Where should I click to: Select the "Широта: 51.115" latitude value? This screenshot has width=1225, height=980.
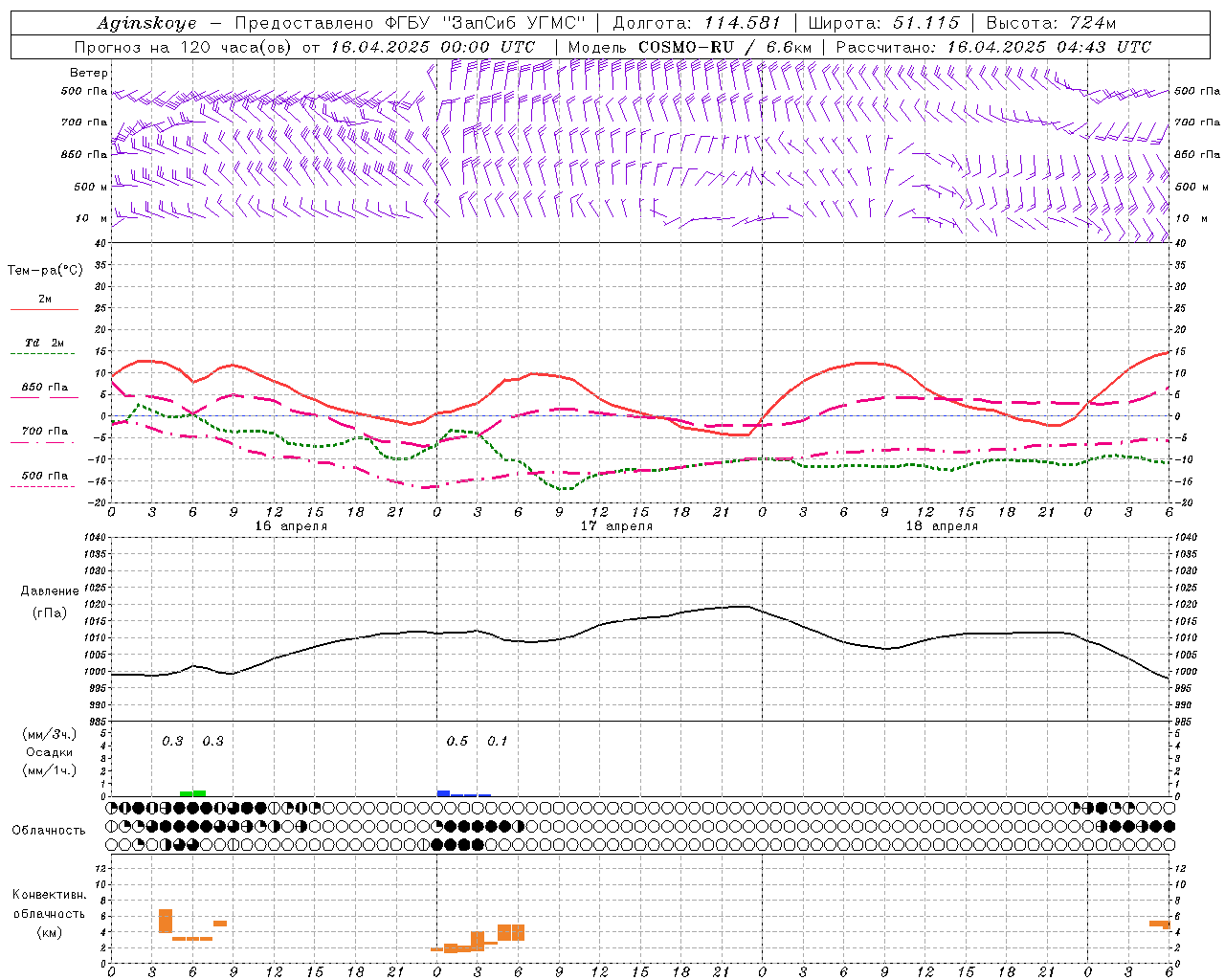883,23
